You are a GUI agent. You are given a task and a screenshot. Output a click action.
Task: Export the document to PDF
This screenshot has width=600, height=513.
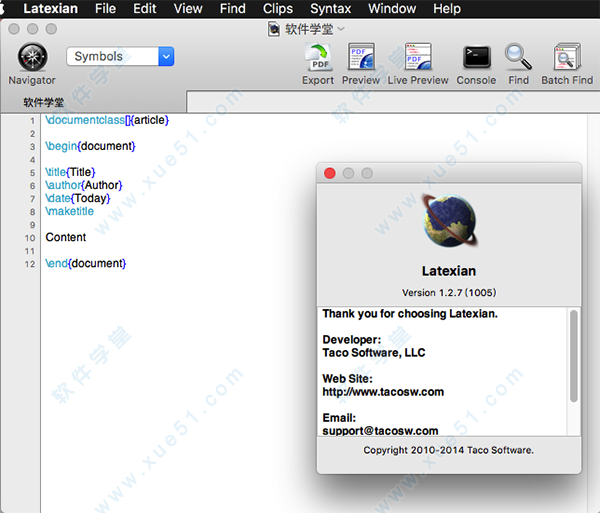point(318,58)
